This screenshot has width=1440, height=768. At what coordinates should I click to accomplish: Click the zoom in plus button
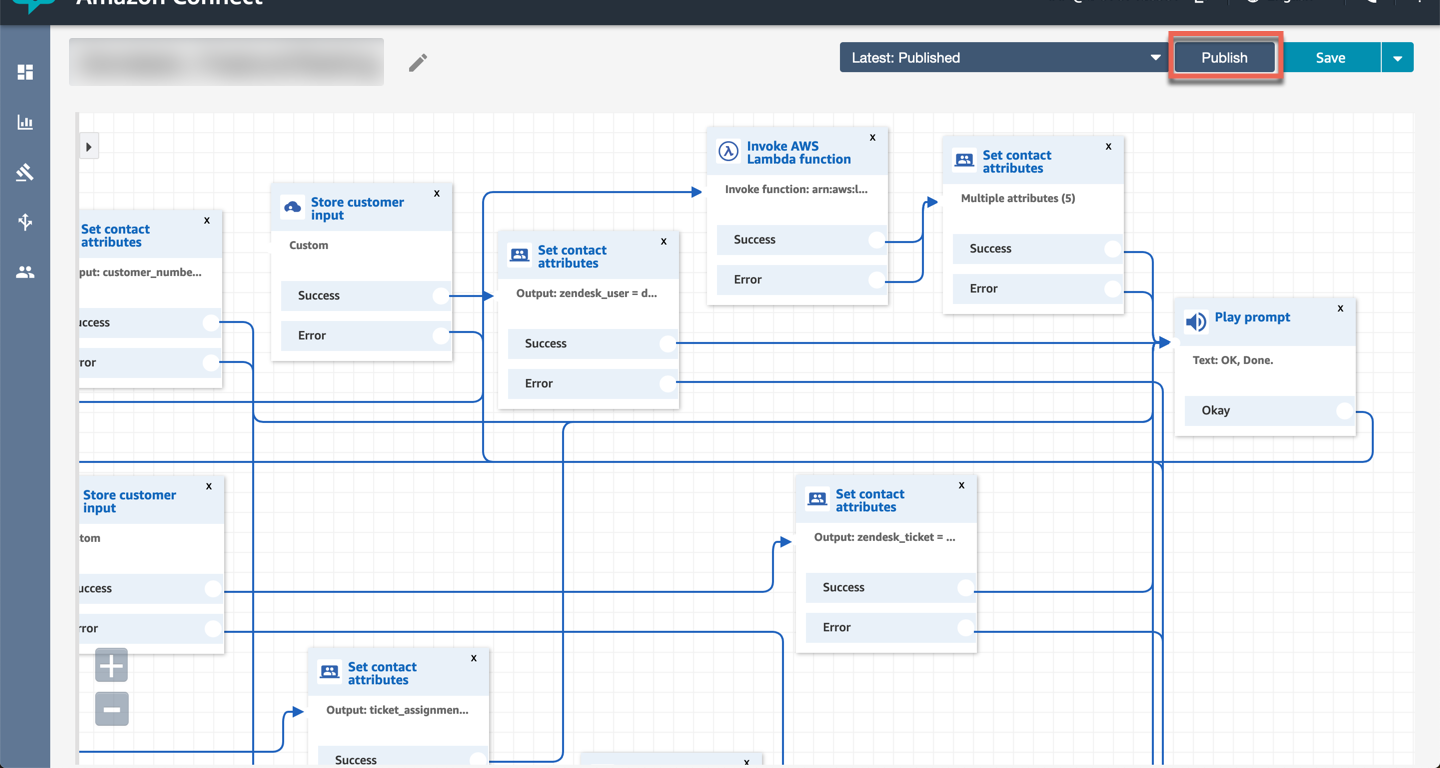click(111, 665)
